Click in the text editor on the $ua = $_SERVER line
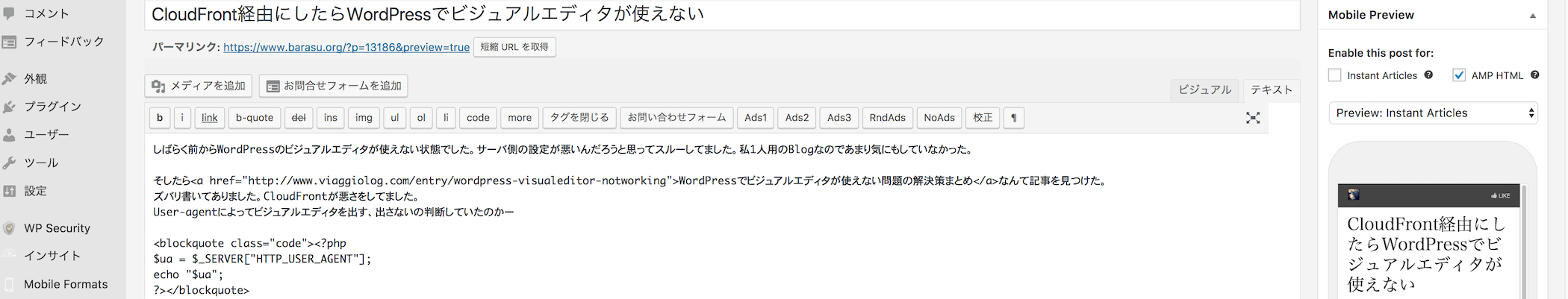Image resolution: width=1568 pixels, height=299 pixels. pos(262,259)
